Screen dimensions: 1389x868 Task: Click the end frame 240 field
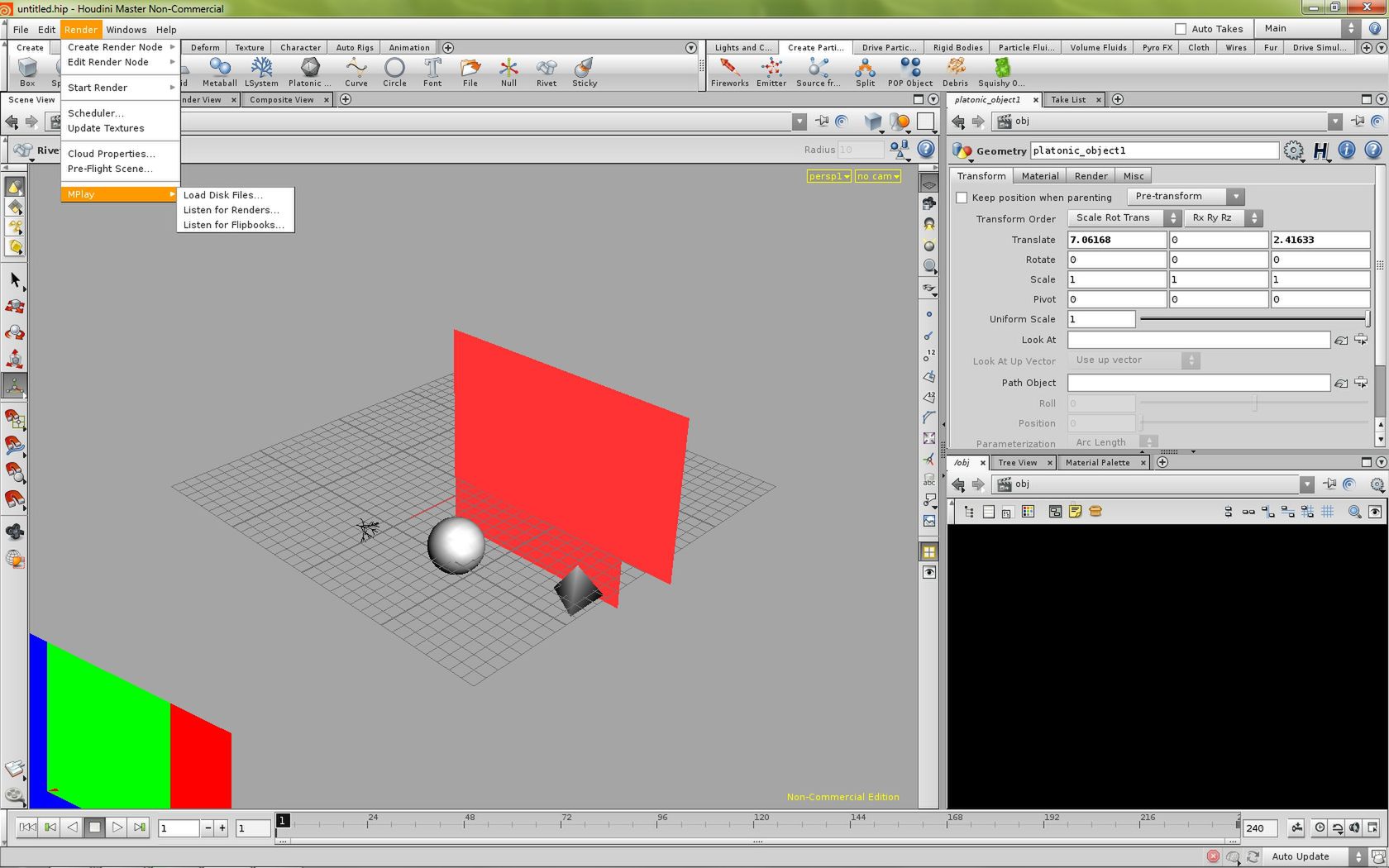(x=1259, y=827)
